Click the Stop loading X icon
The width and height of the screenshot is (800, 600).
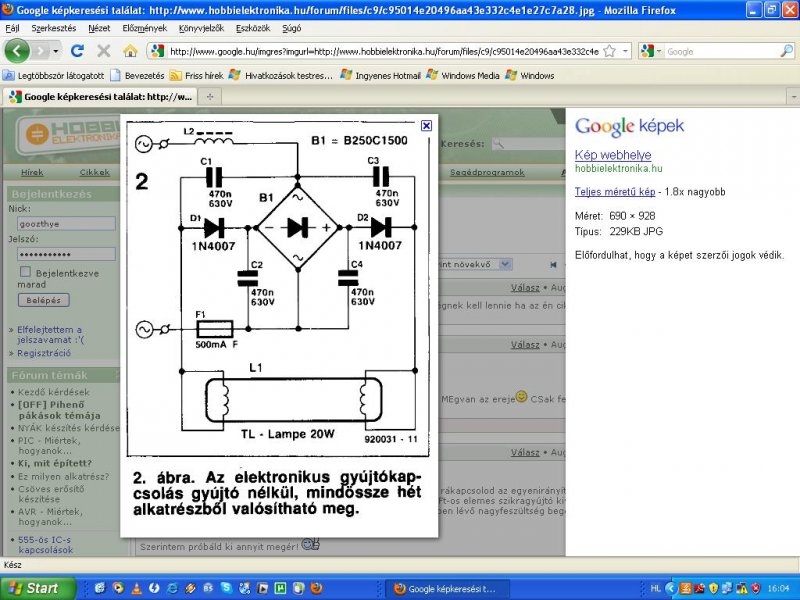[104, 51]
